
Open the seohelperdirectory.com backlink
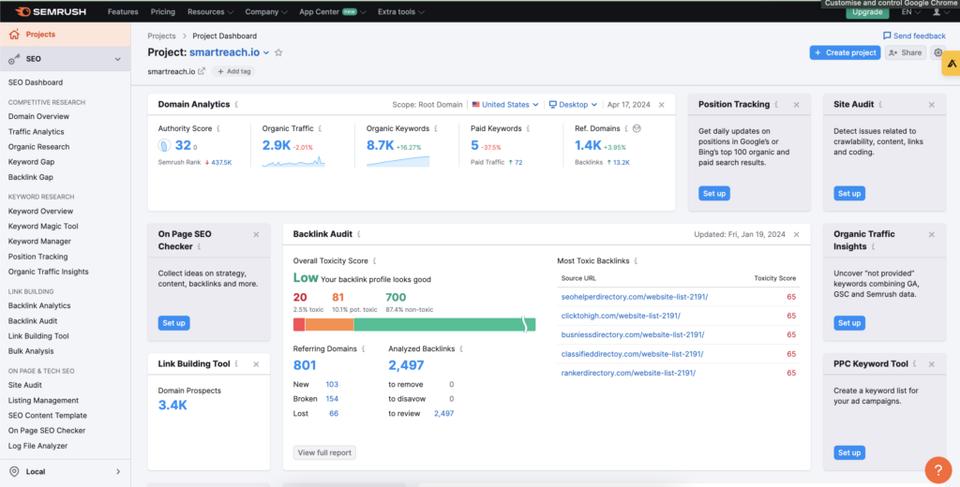coord(634,297)
